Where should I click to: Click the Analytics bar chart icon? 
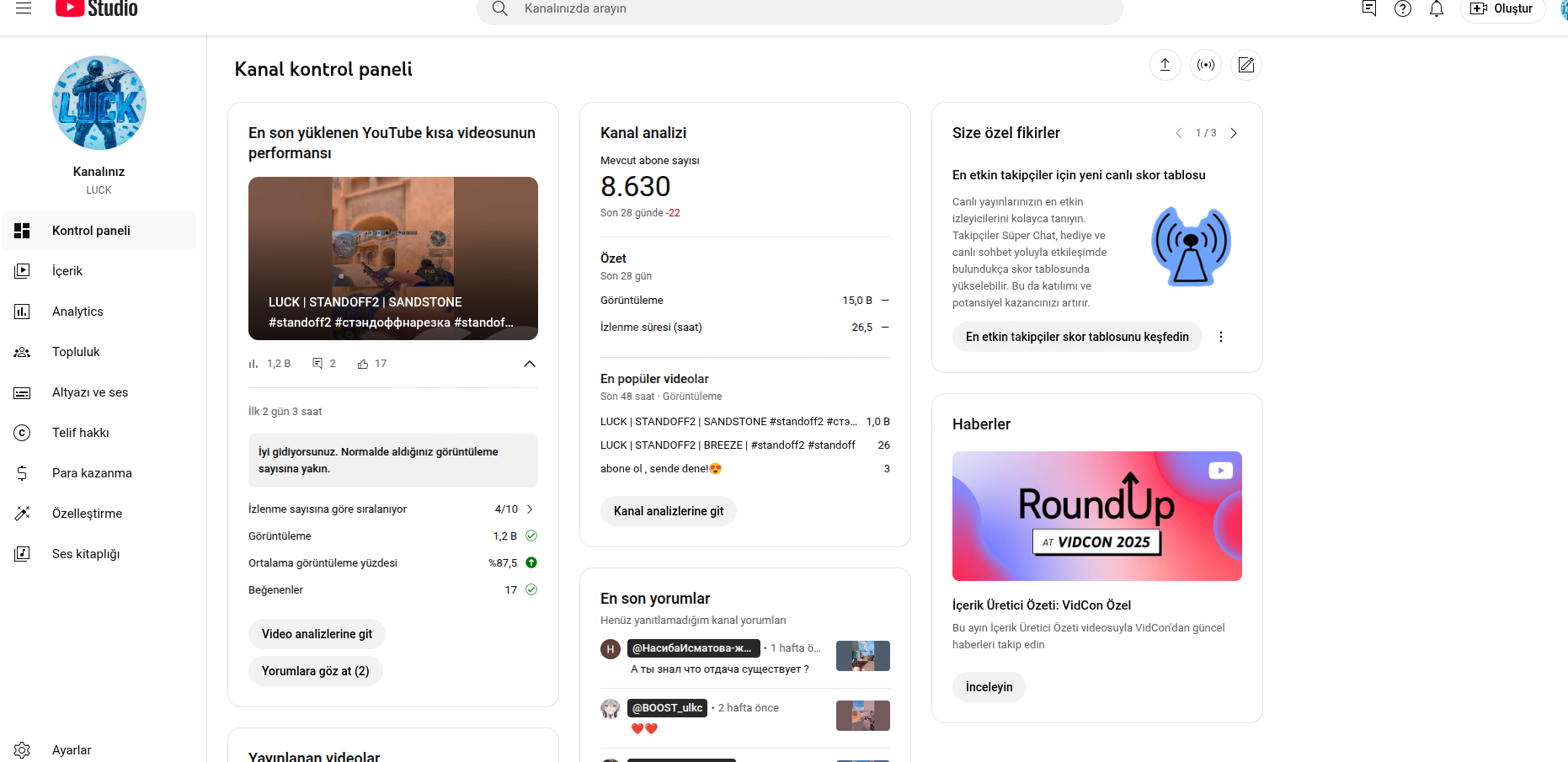22,312
